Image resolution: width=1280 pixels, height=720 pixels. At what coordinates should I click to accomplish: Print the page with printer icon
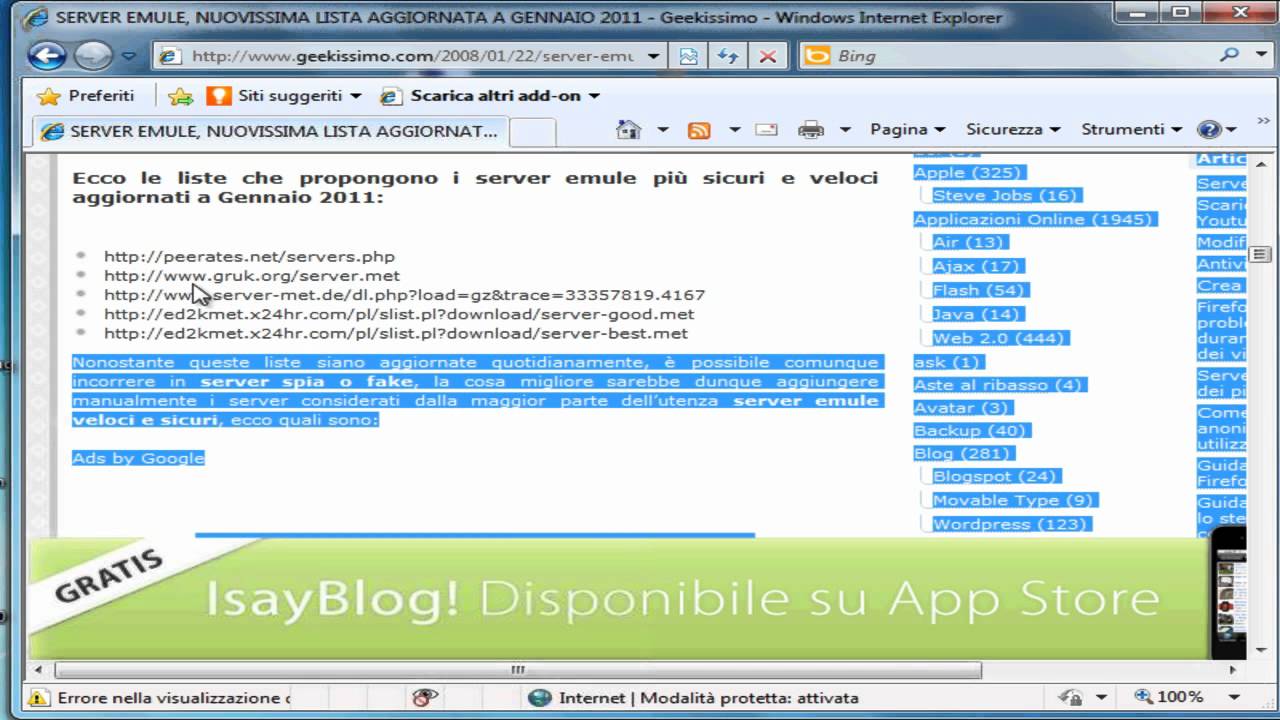pyautogui.click(x=811, y=130)
